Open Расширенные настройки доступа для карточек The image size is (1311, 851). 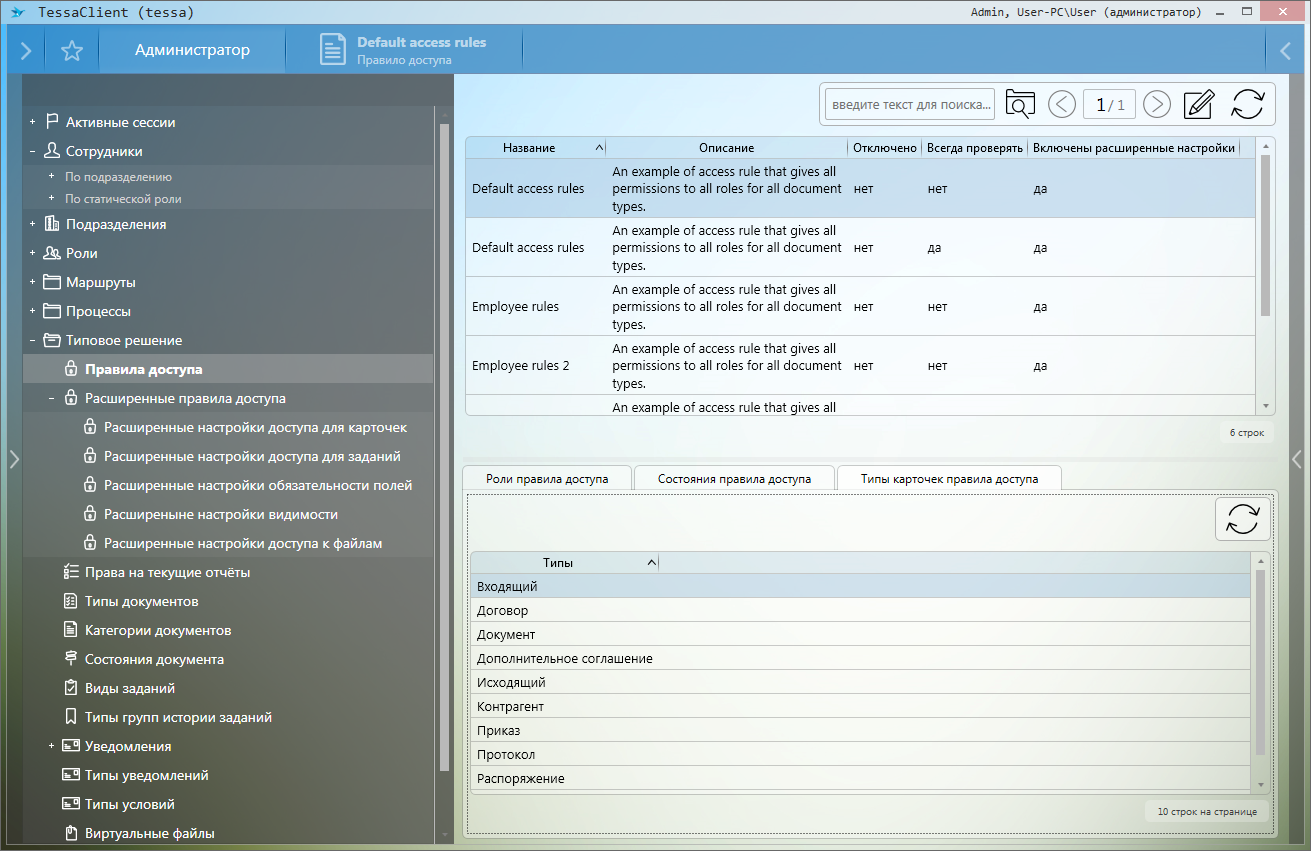coord(255,427)
